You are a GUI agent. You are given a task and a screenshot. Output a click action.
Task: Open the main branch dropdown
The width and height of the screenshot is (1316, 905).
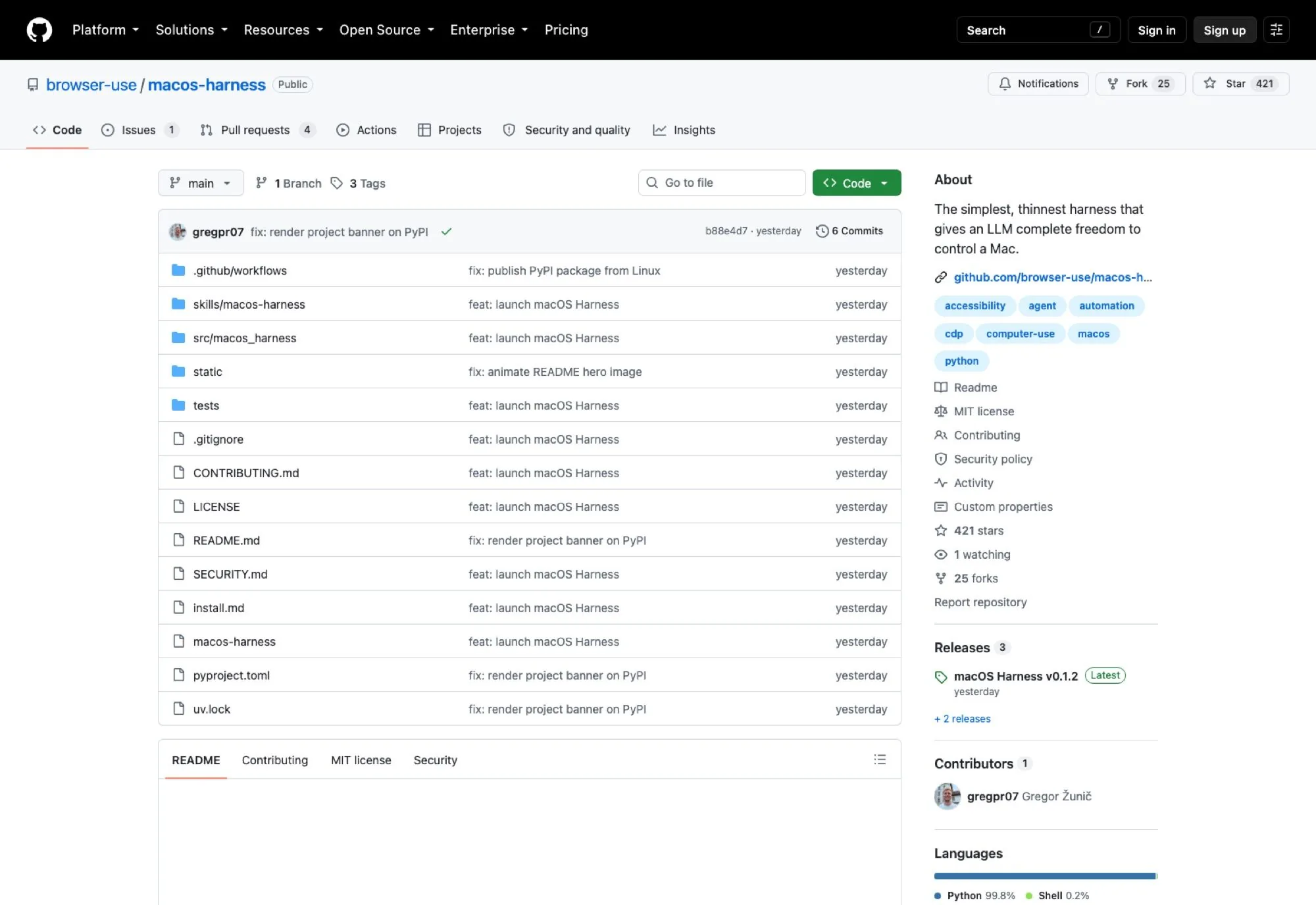201,183
